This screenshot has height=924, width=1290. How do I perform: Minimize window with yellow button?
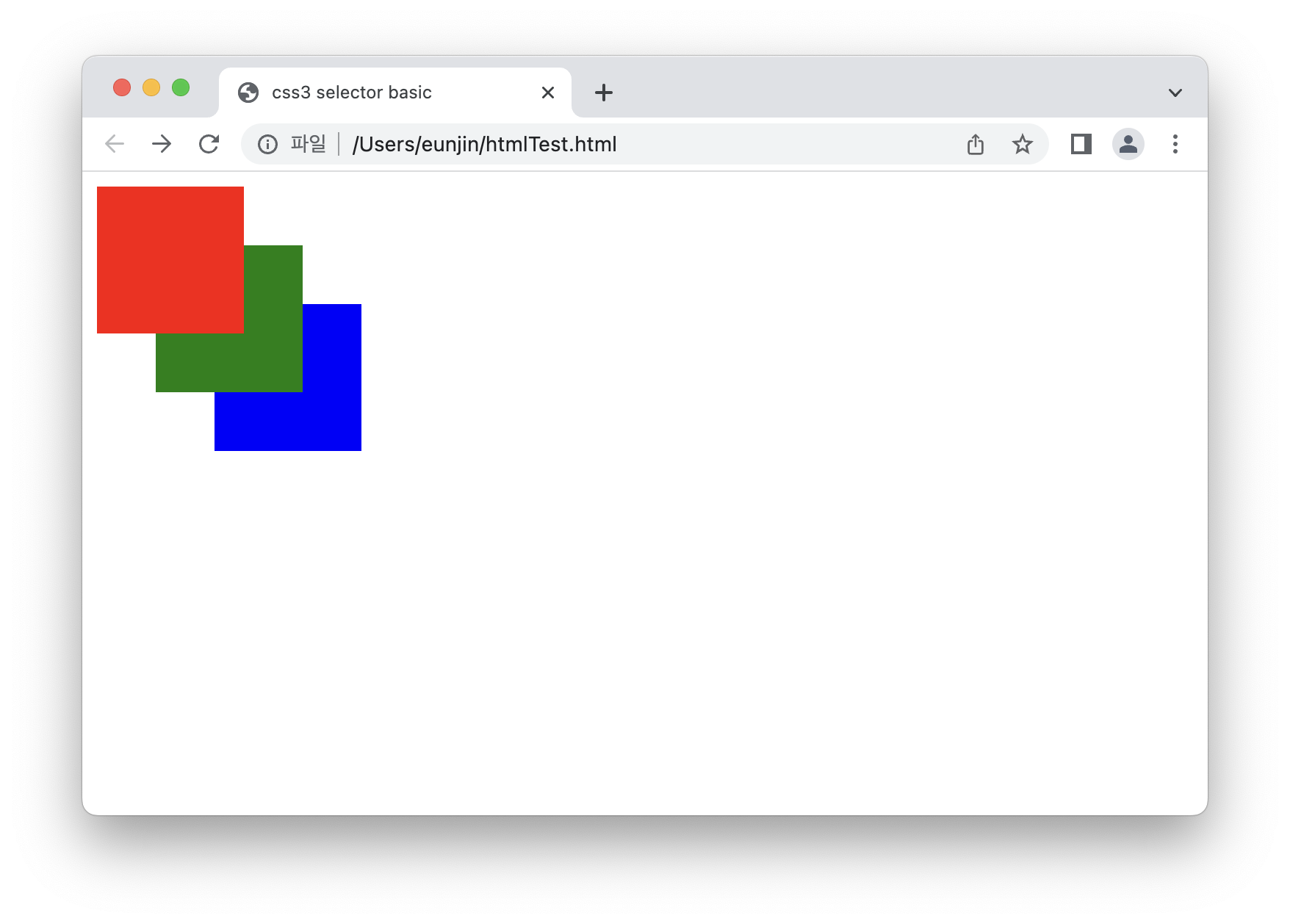pyautogui.click(x=151, y=87)
